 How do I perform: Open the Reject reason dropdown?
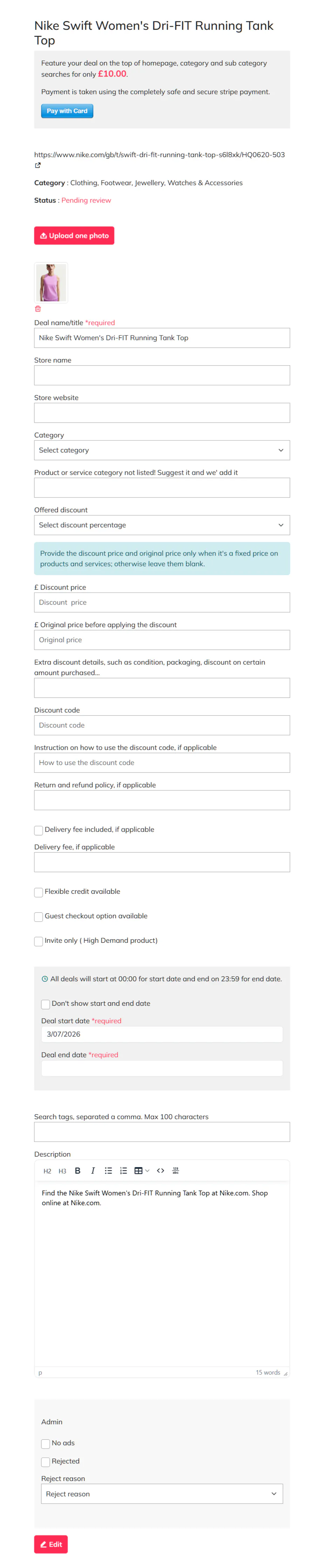point(162,1494)
